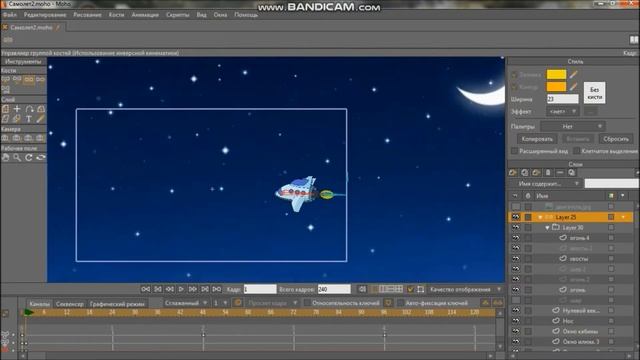Select the curvature arc tool
The width and height of the screenshot is (640, 360).
coord(29,109)
